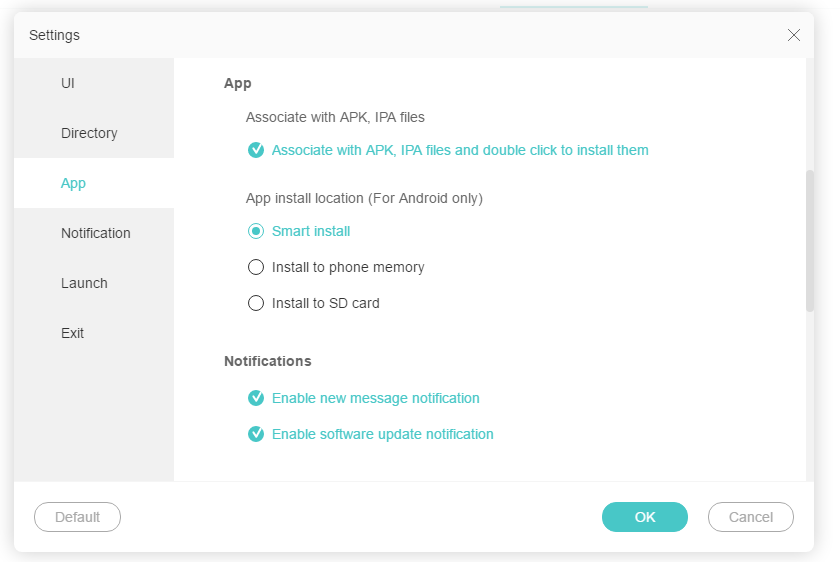Show the Exit settings tab
The image size is (840, 562).
pyautogui.click(x=72, y=333)
